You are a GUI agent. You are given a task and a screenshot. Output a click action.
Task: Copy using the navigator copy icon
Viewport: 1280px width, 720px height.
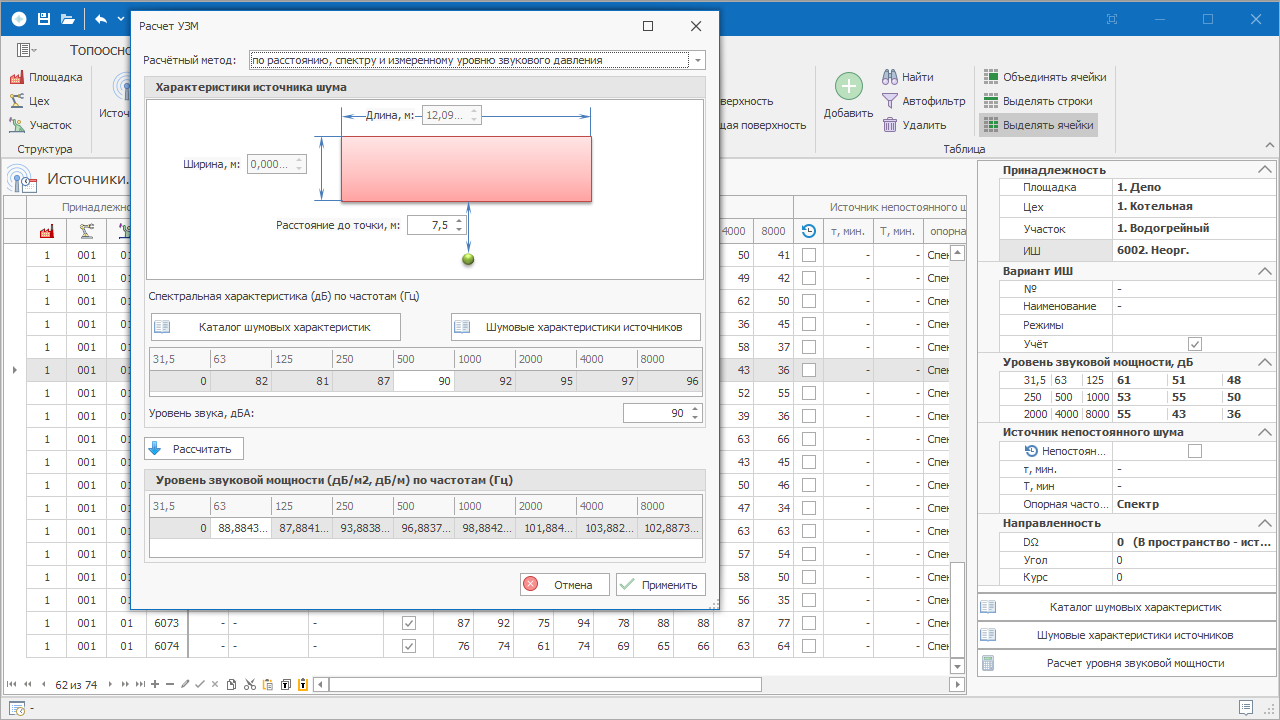232,685
